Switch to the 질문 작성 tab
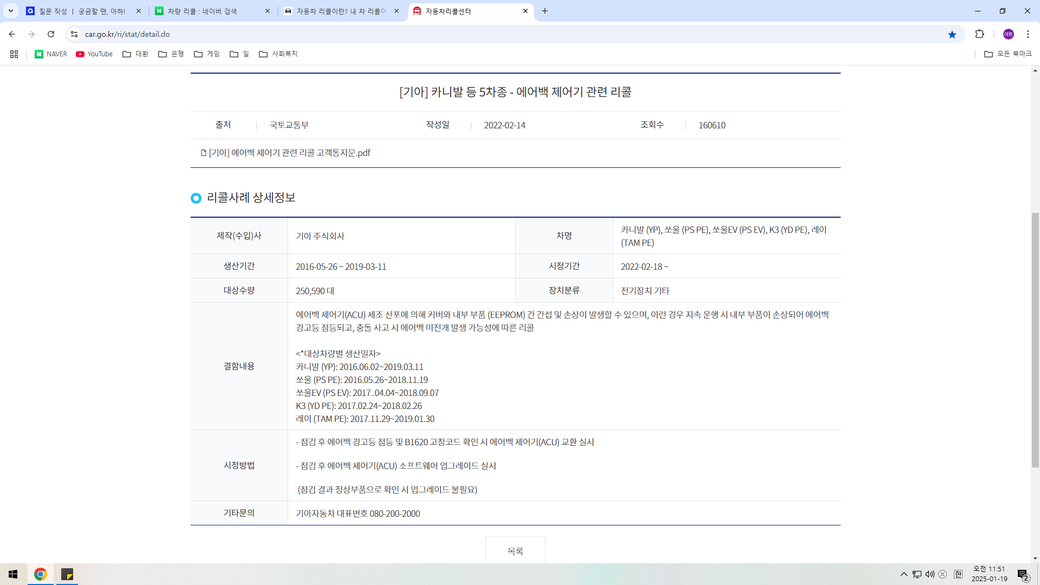1040x585 pixels. [x=80, y=11]
